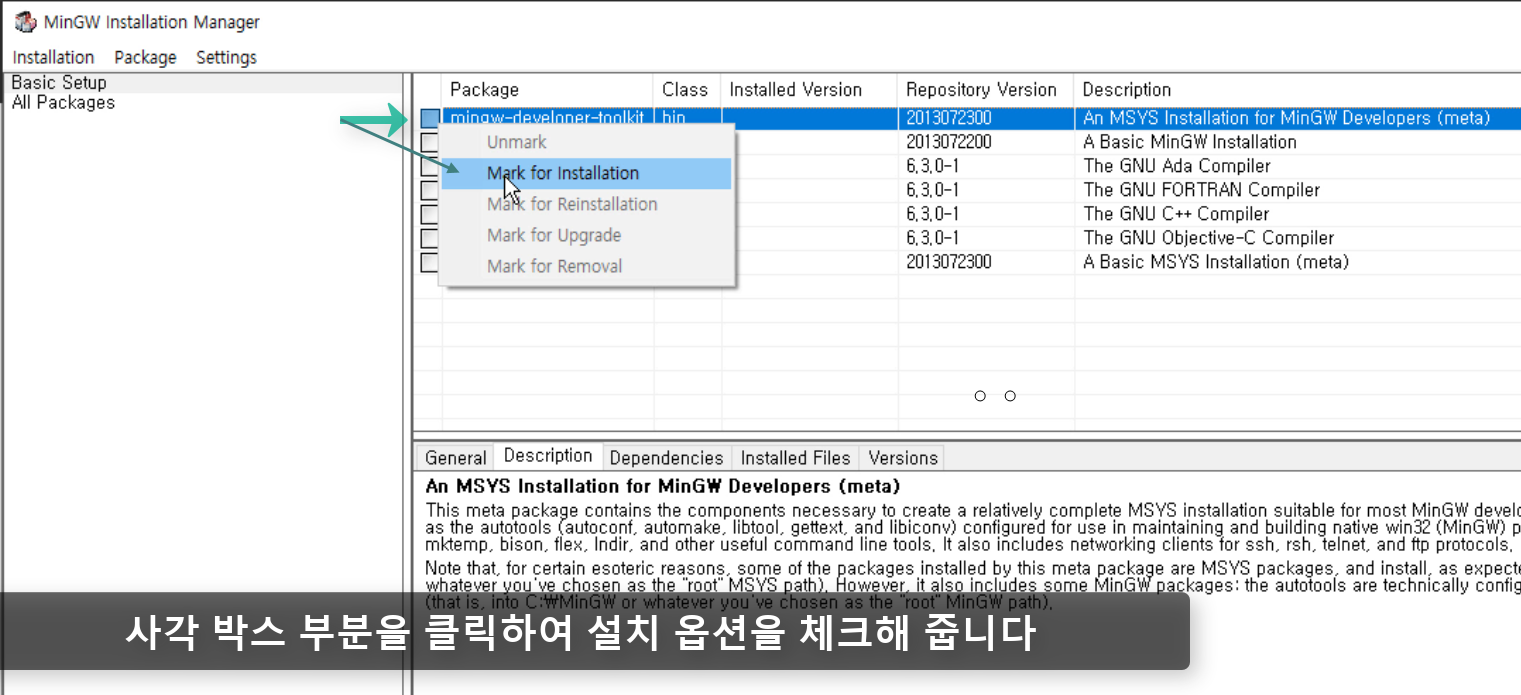1521x695 pixels.
Task: Click 'The GNU C++ Compiler' description
Action: coord(1176,214)
